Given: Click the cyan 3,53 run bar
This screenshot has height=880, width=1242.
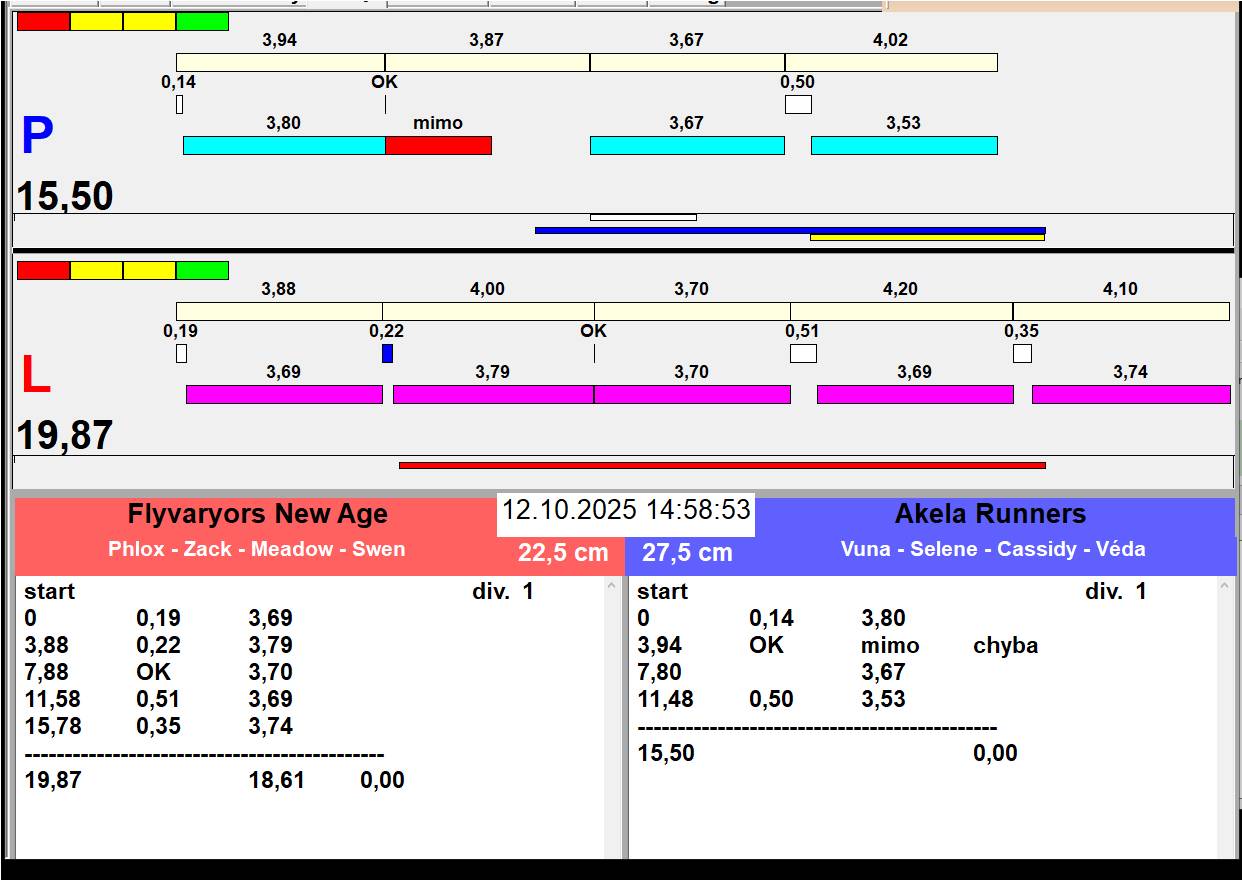Looking at the screenshot, I should 904,146.
